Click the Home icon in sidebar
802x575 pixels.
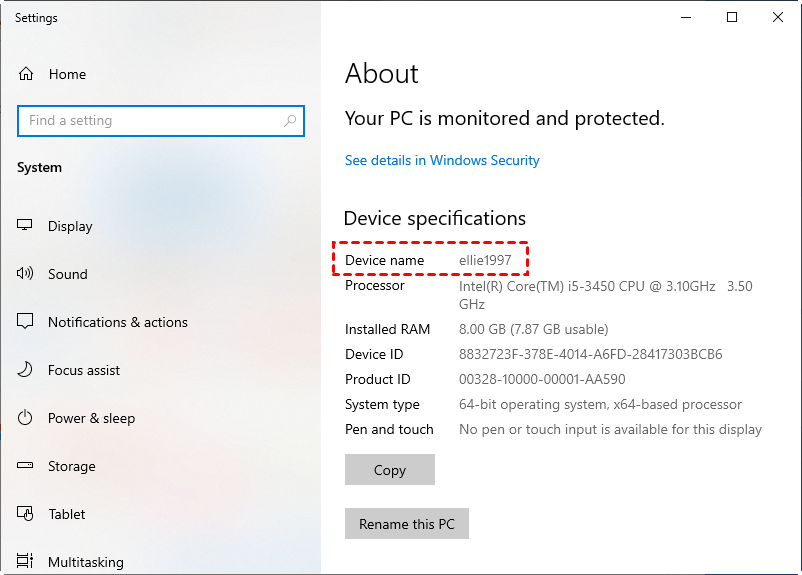click(x=26, y=74)
